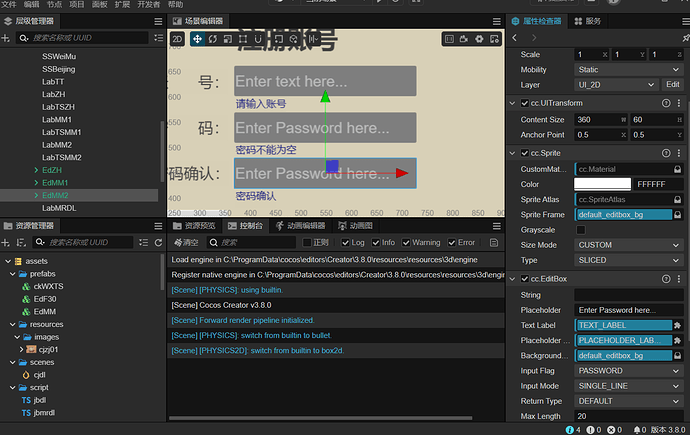The width and height of the screenshot is (690, 435).
Task: Click the scene camera icon
Action: tap(464, 39)
